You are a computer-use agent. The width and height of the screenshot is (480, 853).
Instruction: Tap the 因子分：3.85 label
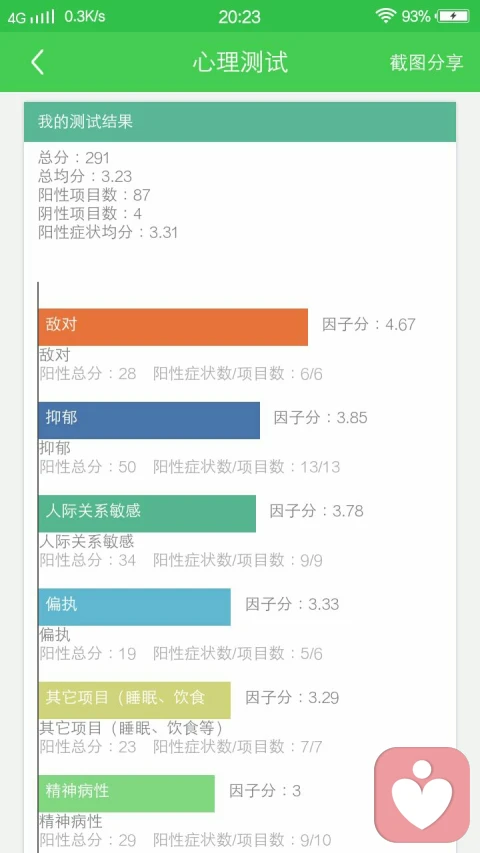[x=321, y=418]
